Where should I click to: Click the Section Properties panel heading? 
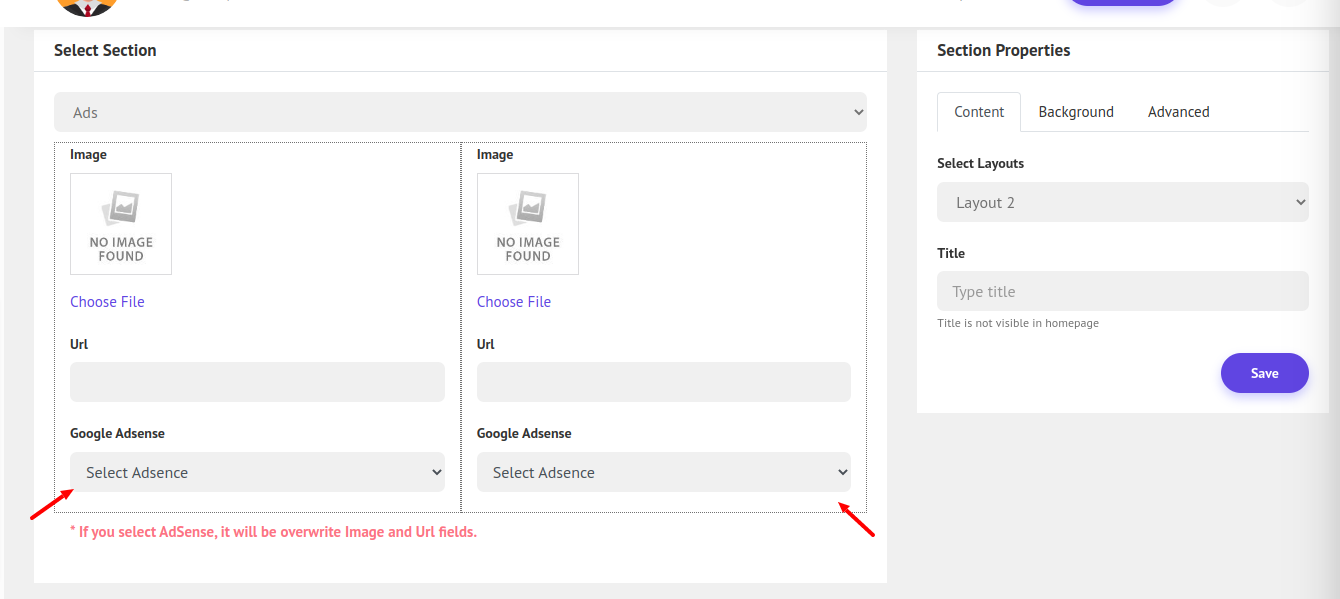(1003, 50)
